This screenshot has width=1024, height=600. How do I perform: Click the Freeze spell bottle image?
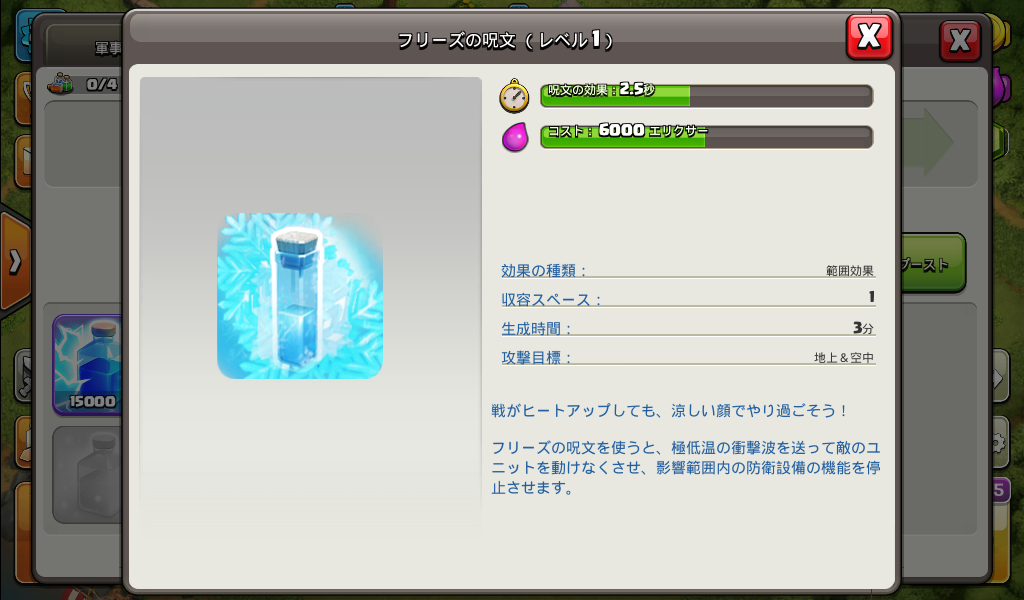[300, 296]
